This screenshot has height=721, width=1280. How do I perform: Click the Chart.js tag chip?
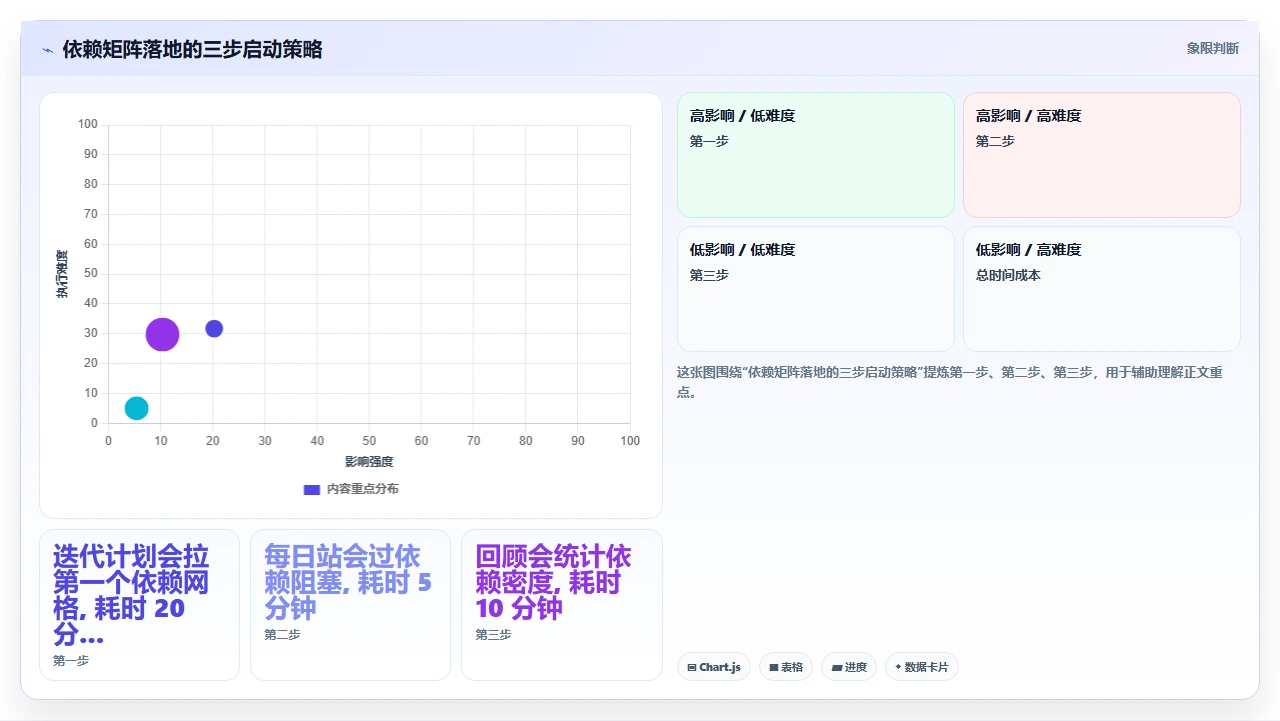pyautogui.click(x=714, y=667)
